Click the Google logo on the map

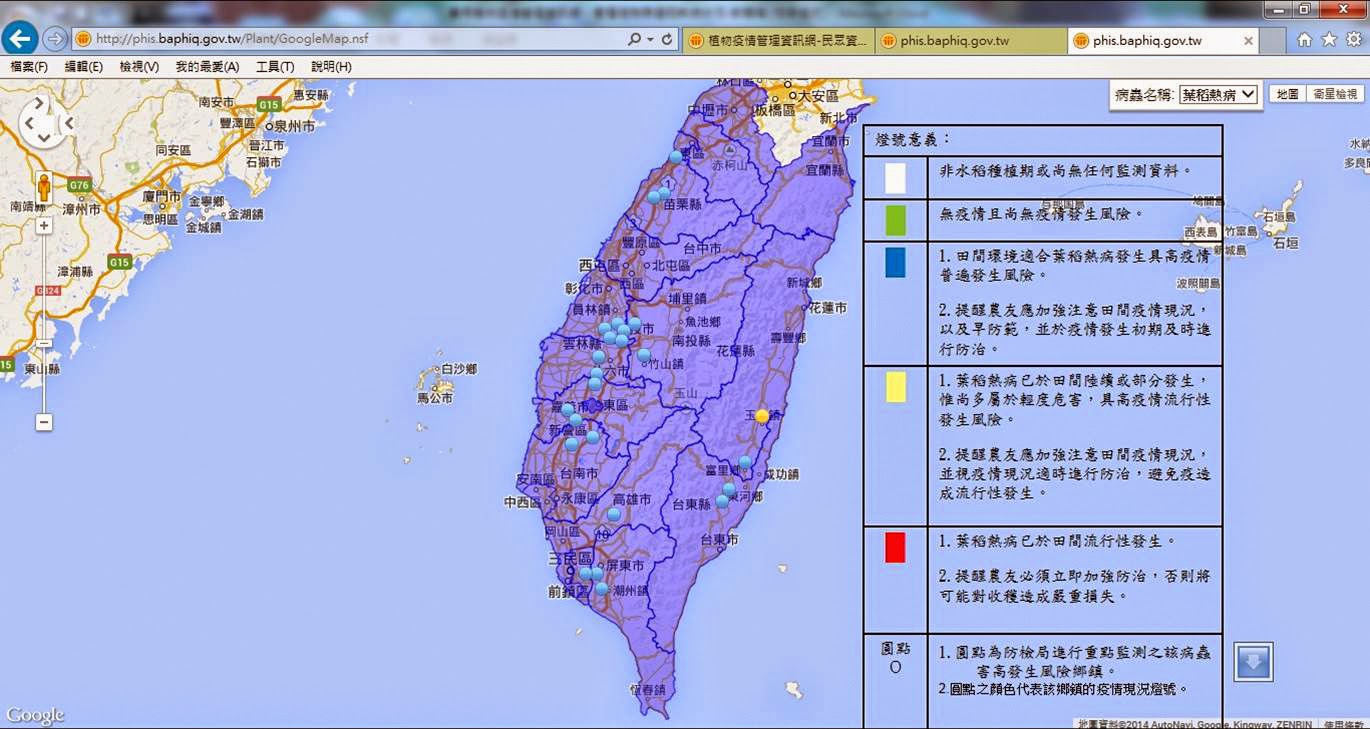(35, 715)
